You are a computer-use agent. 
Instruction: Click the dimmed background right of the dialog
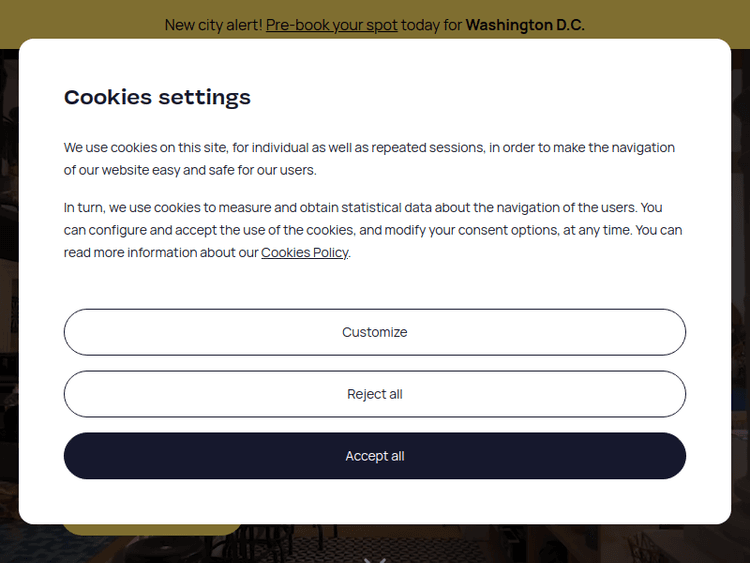(x=741, y=300)
